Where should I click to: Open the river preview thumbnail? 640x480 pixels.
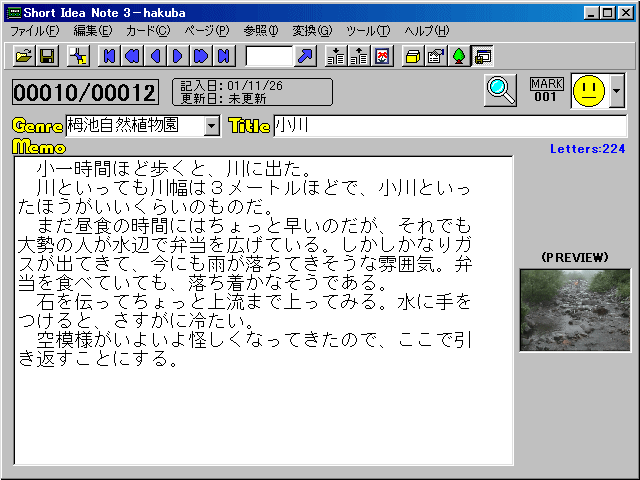pyautogui.click(x=575, y=310)
